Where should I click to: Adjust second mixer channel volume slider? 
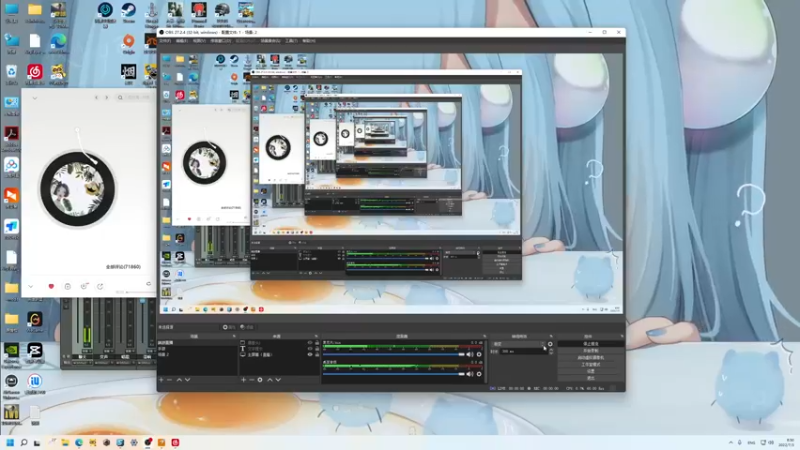pos(394,374)
